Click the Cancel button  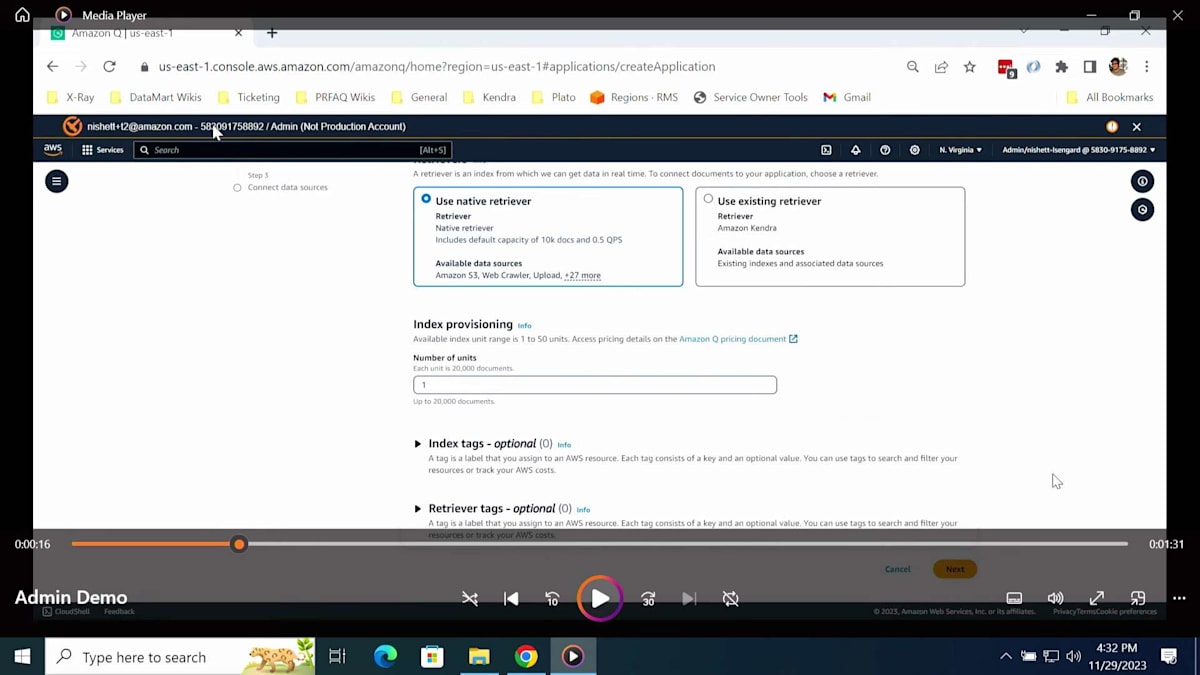(x=897, y=569)
